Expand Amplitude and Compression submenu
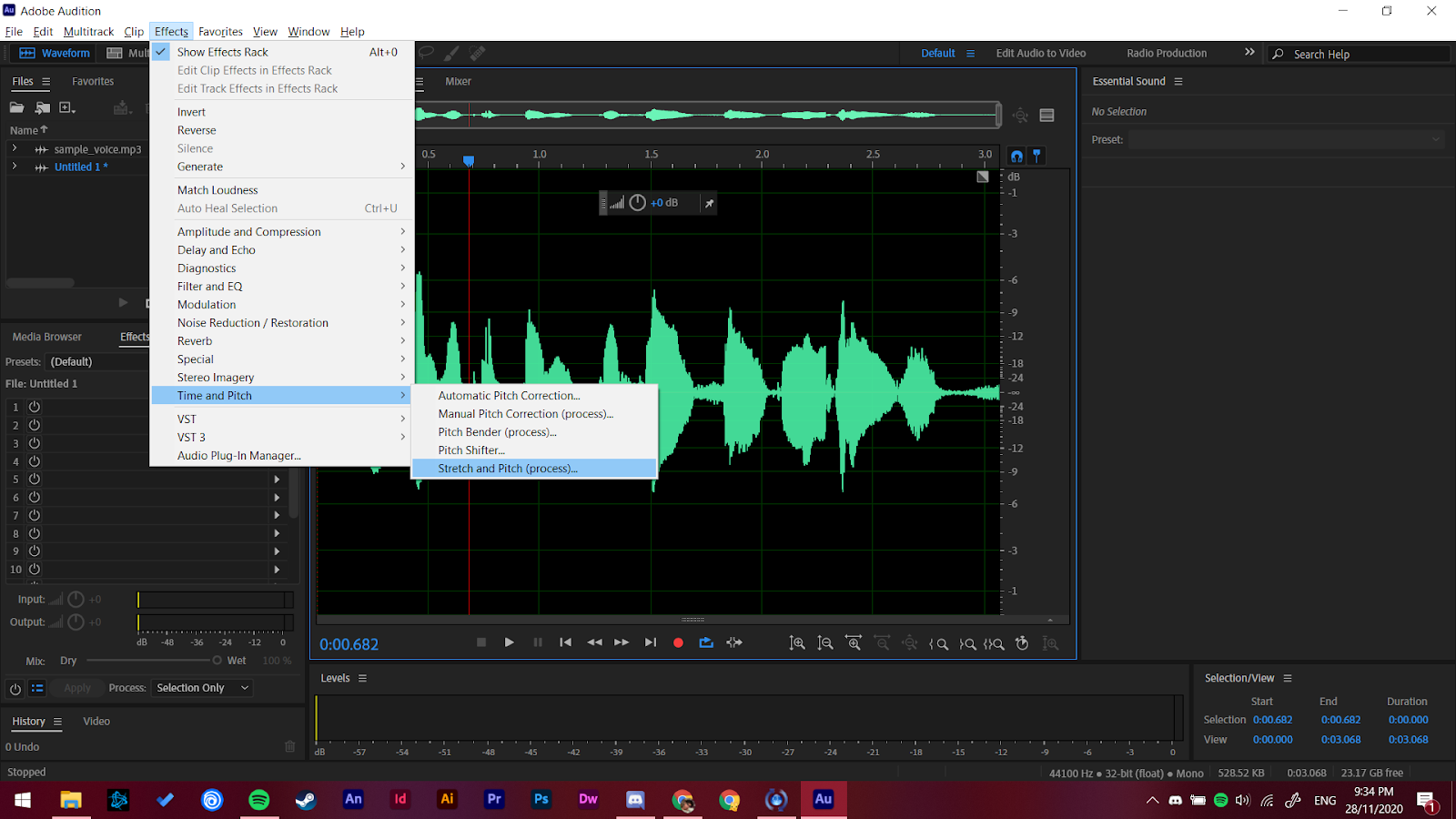Image resolution: width=1456 pixels, height=819 pixels. tap(282, 231)
